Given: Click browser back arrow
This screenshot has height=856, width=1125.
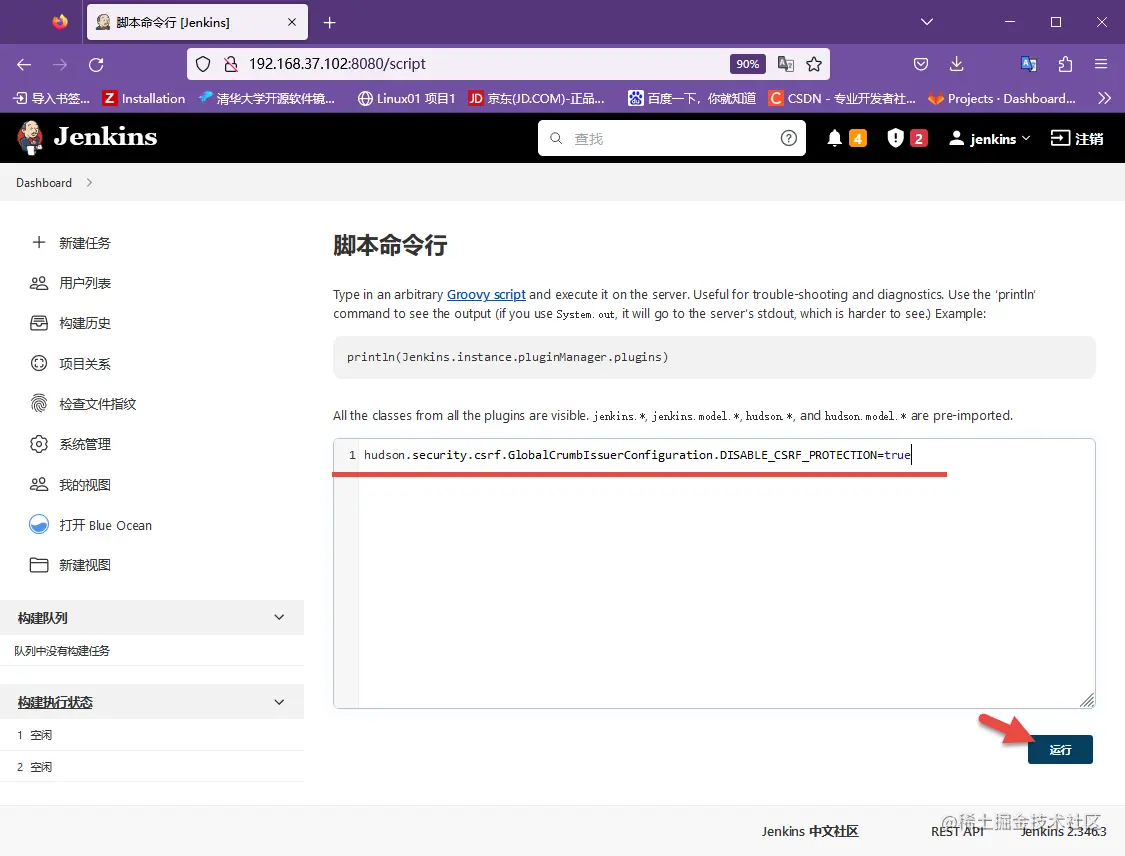Looking at the screenshot, I should (x=24, y=65).
